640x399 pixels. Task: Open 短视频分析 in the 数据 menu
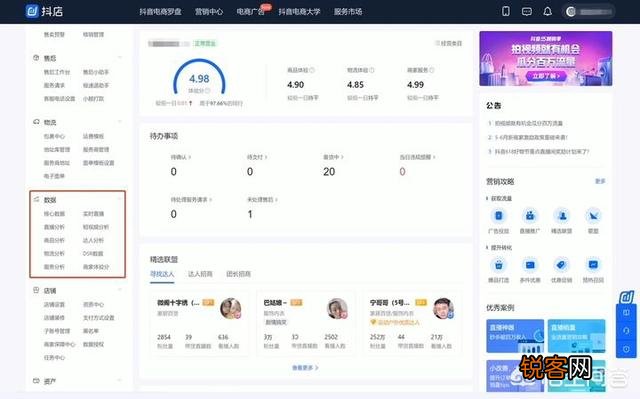96,227
